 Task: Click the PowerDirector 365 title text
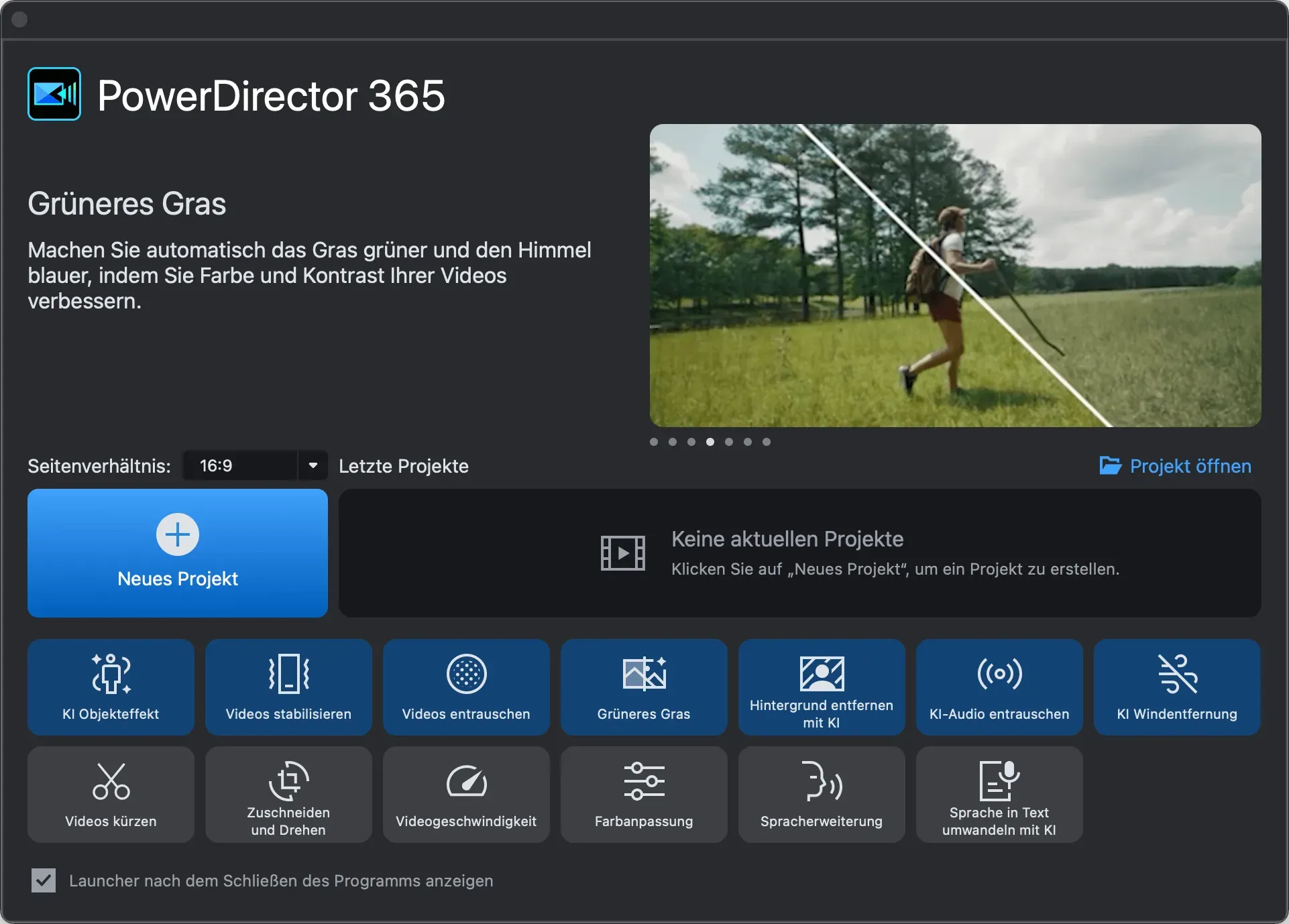click(271, 95)
